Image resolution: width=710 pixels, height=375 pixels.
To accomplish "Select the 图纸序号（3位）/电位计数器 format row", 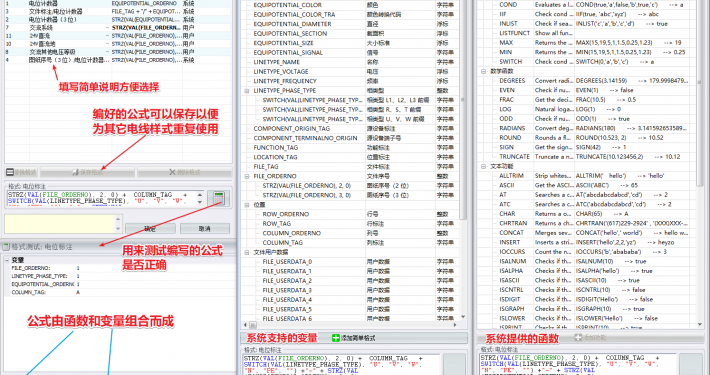I will (118, 60).
